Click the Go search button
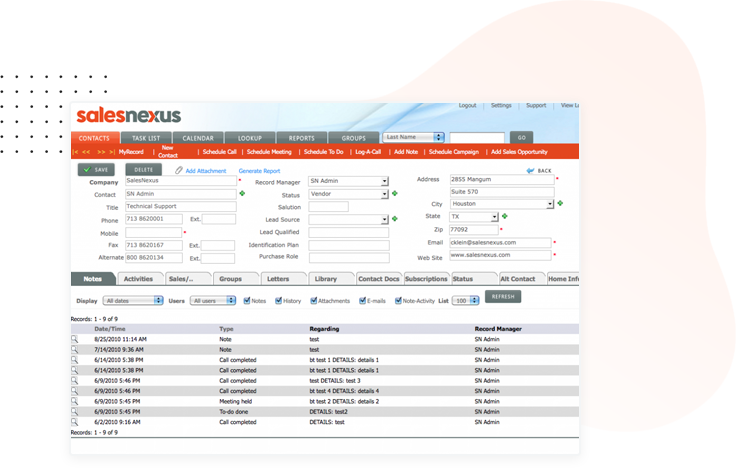 (x=521, y=138)
